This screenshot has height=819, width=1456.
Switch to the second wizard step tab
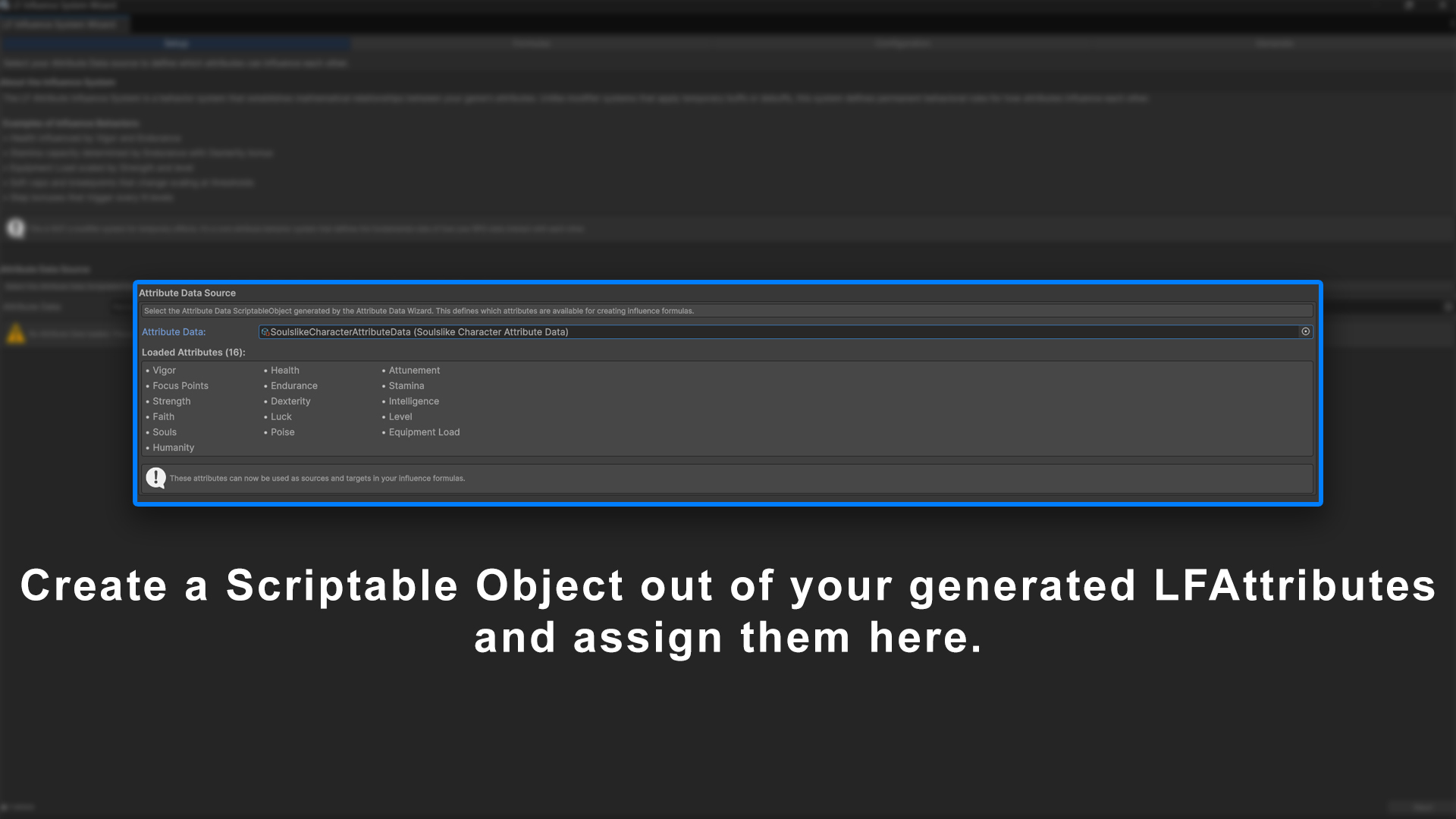pyautogui.click(x=532, y=43)
